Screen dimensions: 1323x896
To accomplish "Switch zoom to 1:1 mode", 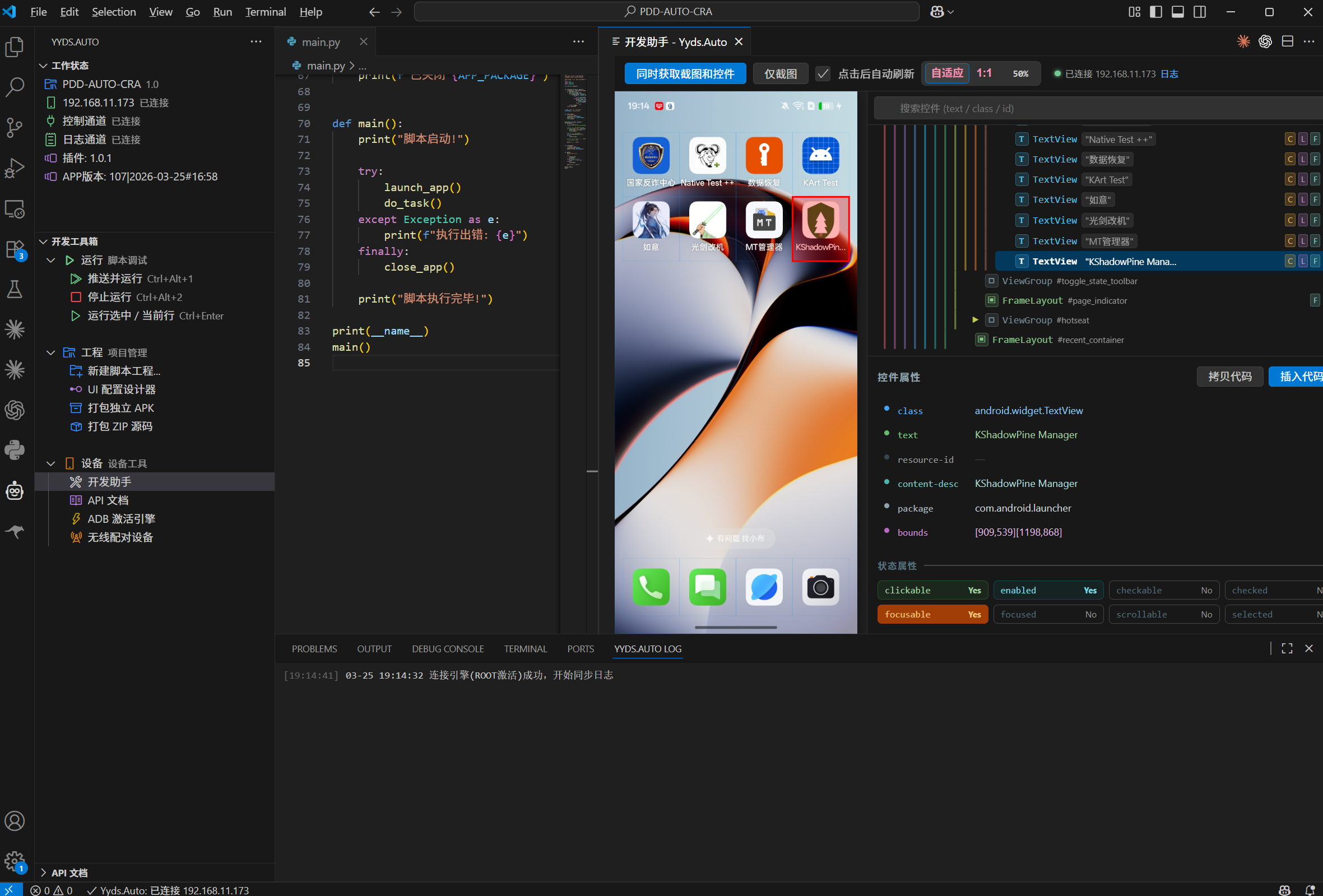I will [x=984, y=73].
